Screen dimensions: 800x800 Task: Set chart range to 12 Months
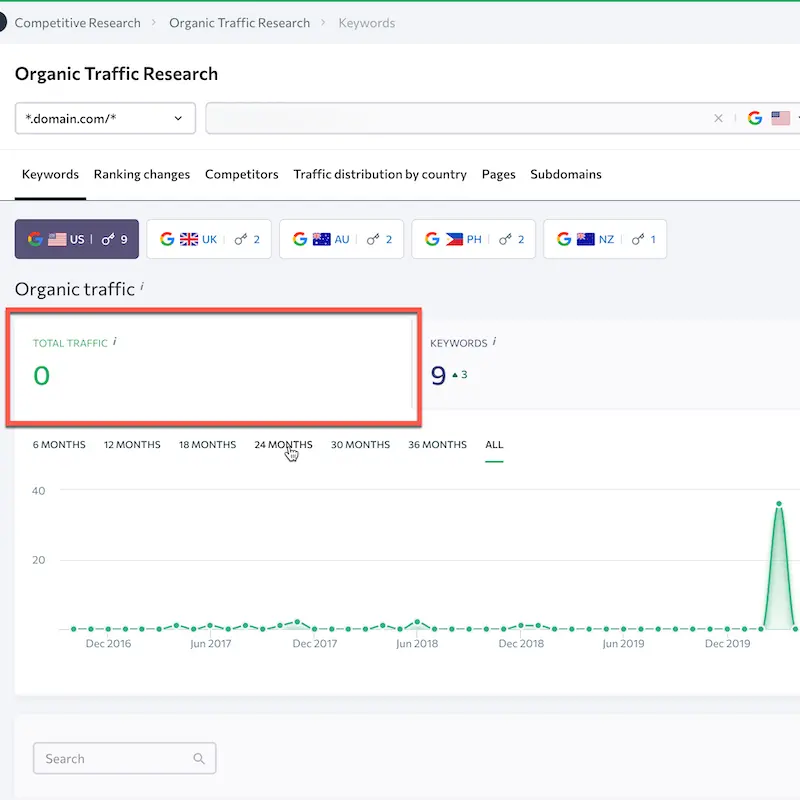coord(132,445)
